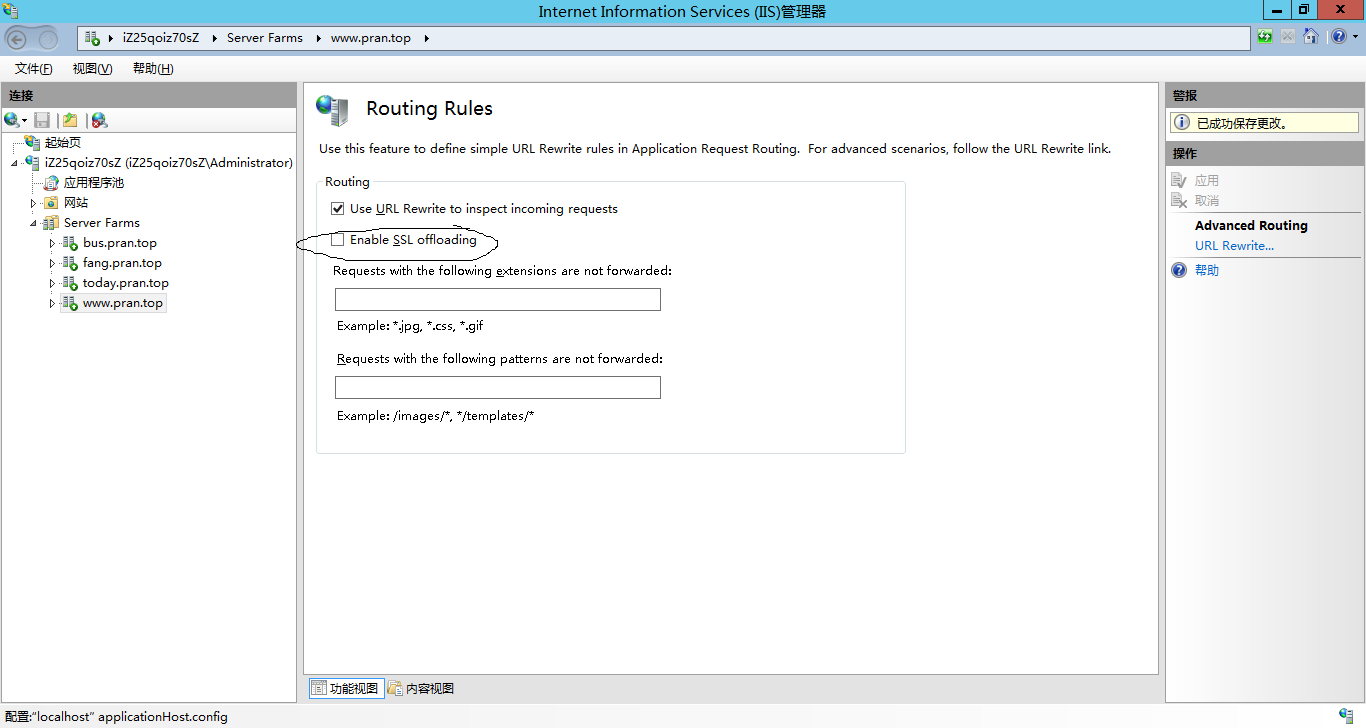The height and width of the screenshot is (728, 1366).
Task: Expand the 网站 sites tree node
Action: pyautogui.click(x=33, y=203)
